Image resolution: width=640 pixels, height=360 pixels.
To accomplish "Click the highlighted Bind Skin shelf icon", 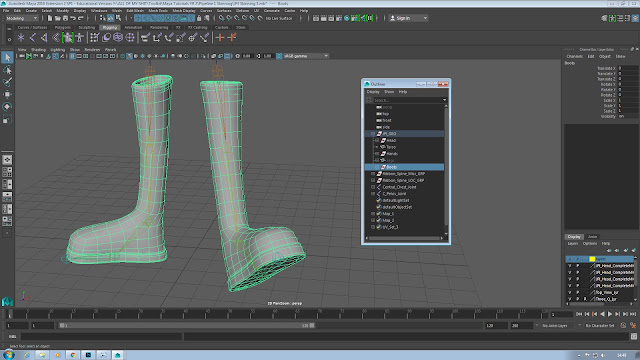I will coord(68,38).
